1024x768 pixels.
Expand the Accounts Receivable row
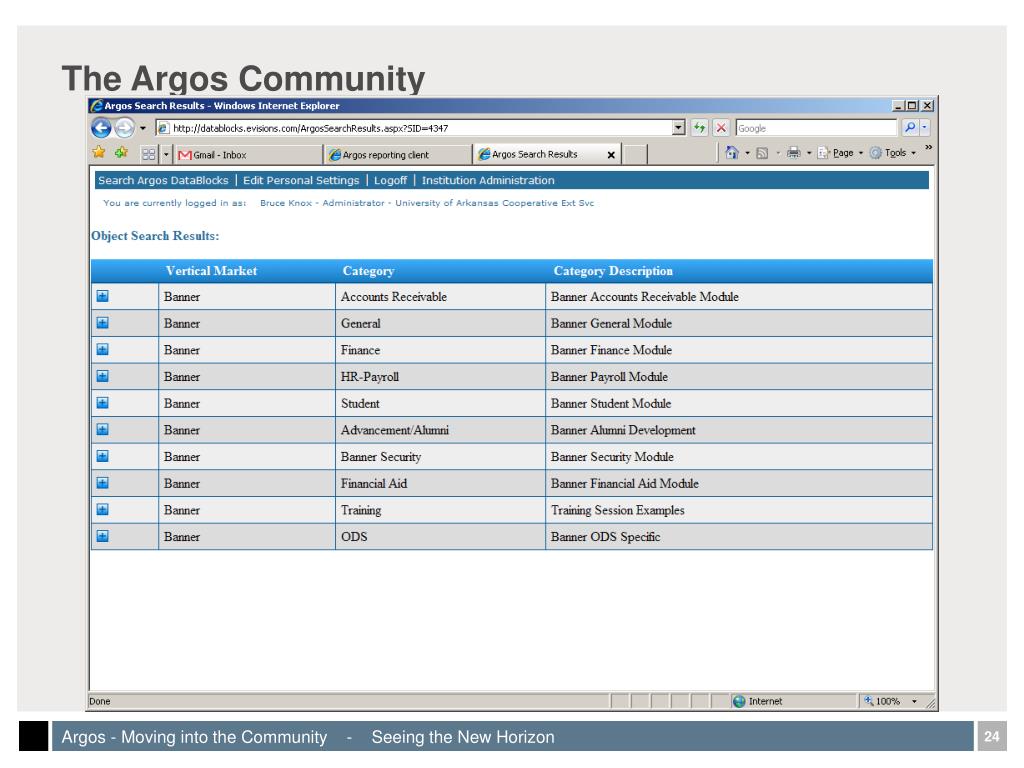(x=103, y=296)
